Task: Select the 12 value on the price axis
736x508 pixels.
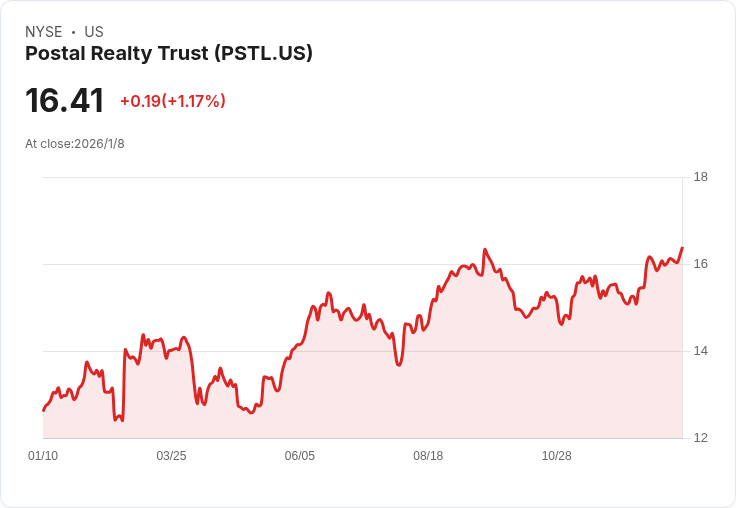Action: coord(701,438)
